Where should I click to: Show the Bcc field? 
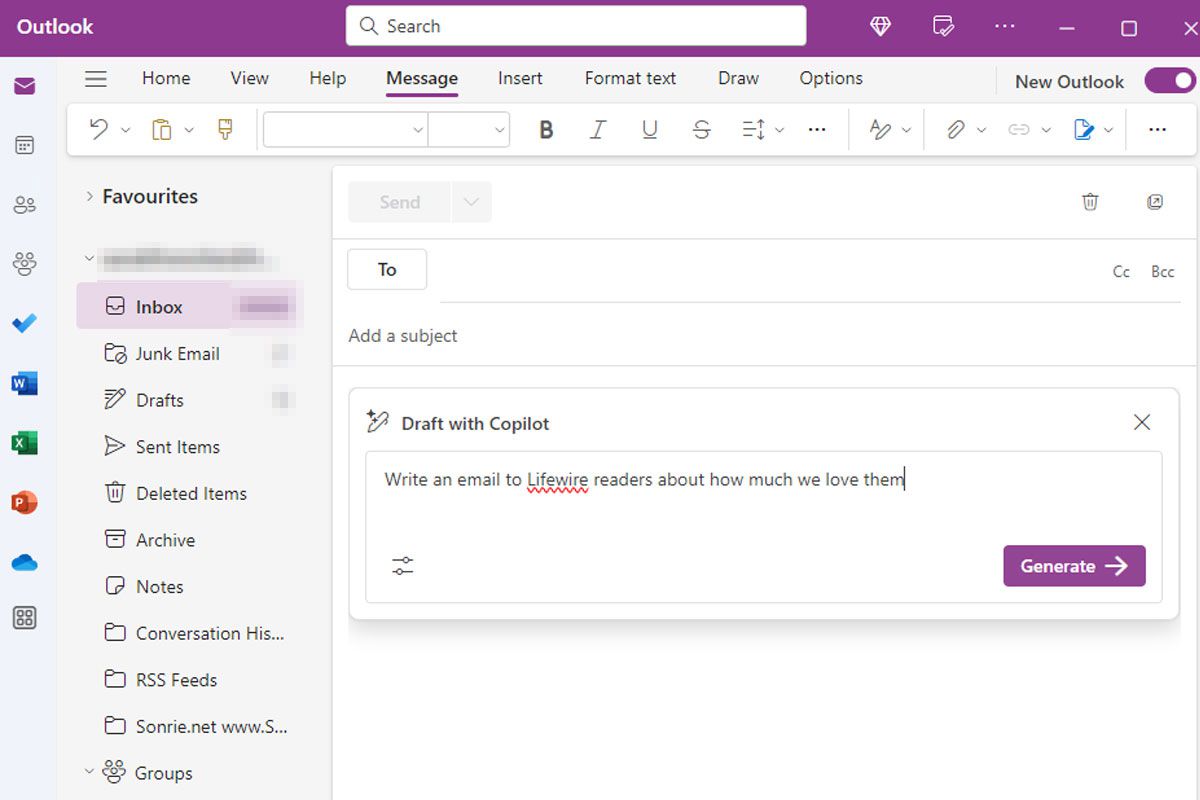(x=1162, y=272)
